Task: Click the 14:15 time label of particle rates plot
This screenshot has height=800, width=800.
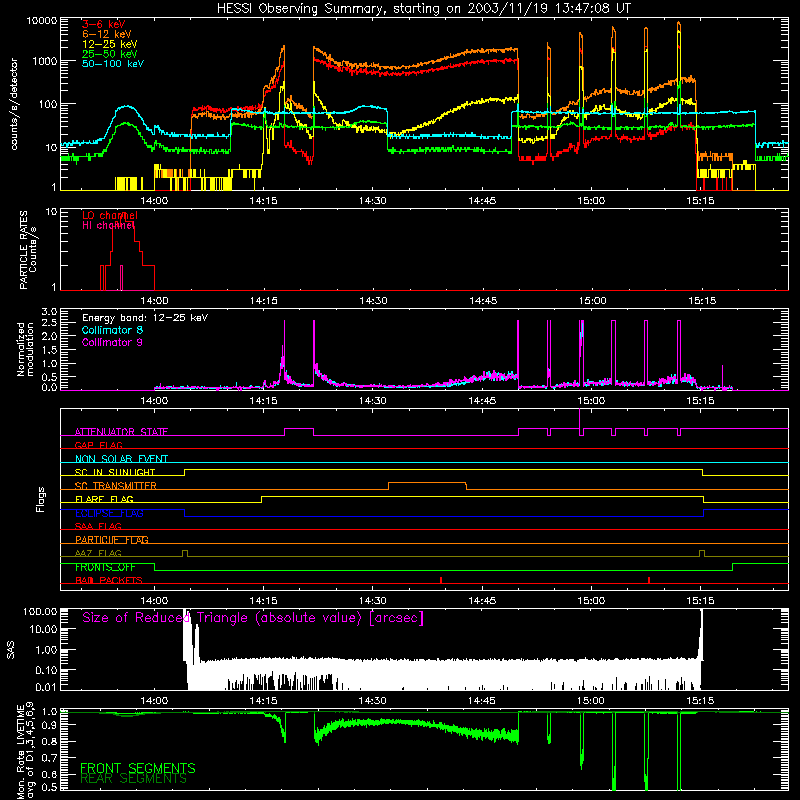Action: [264, 301]
